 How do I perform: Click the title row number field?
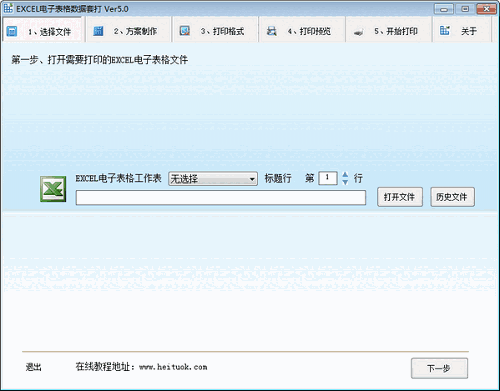coord(328,178)
